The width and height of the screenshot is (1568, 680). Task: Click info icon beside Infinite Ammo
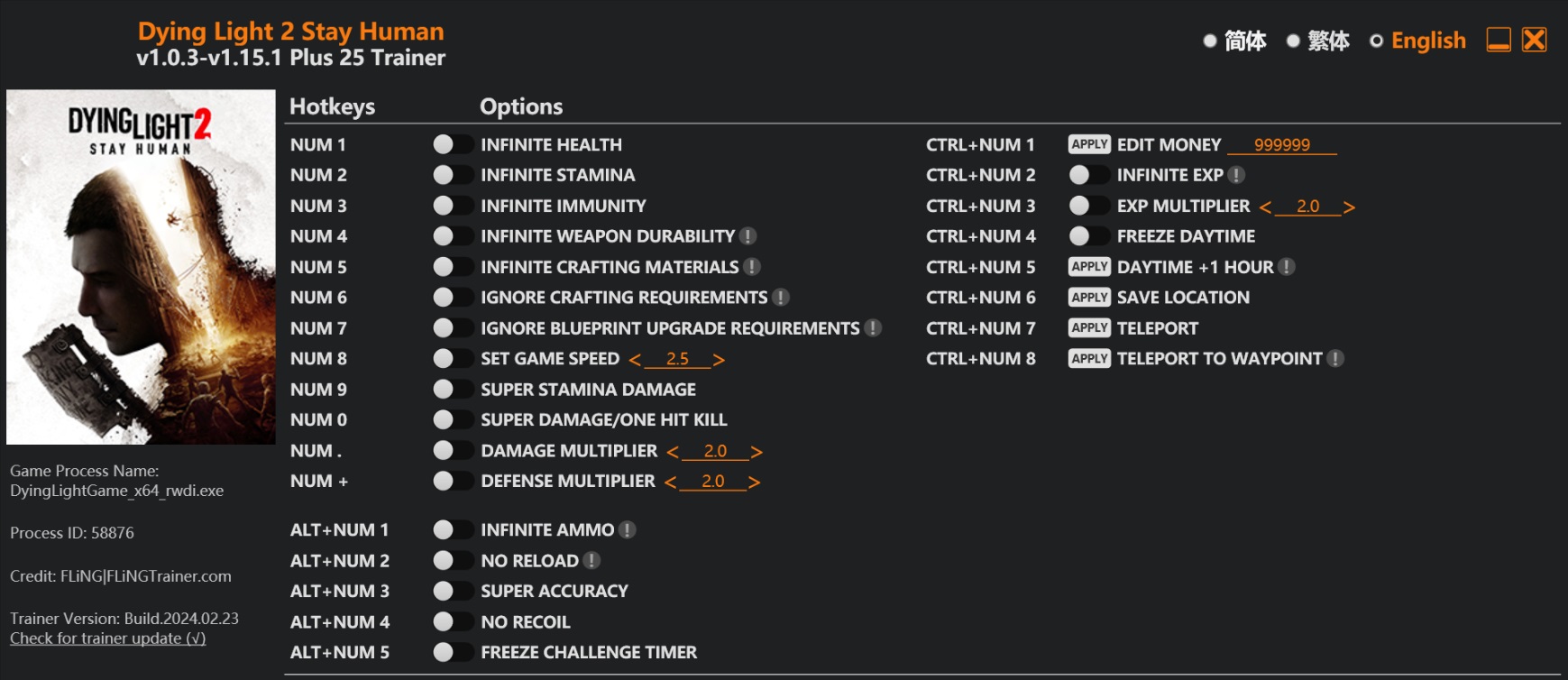point(628,530)
